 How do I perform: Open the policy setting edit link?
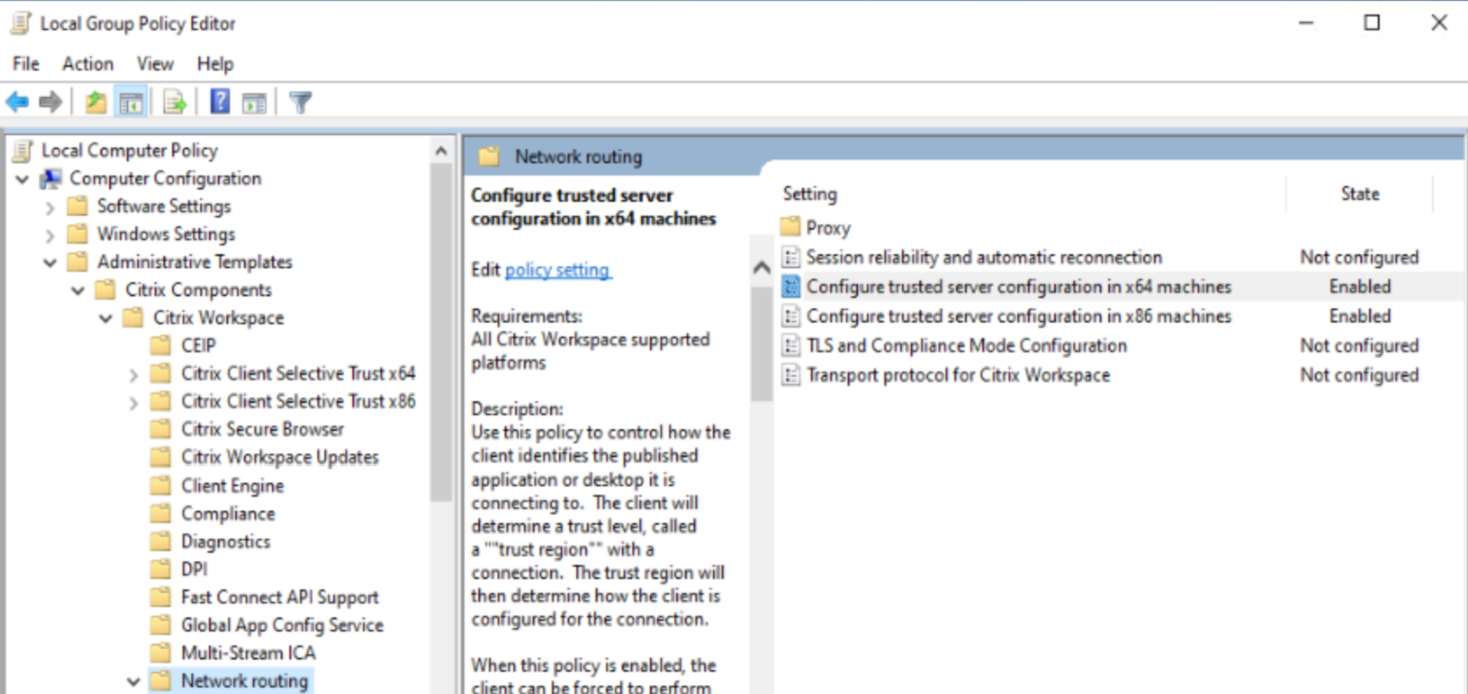(557, 270)
